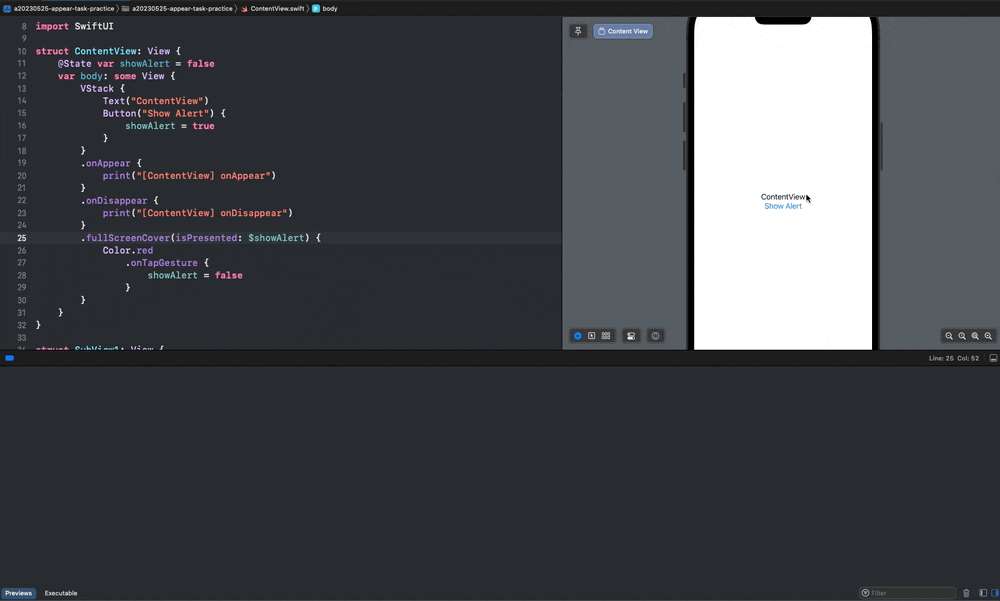Screen dimensions: 1000x601
Task: Open Preview on Device options icon
Action: [655, 336]
